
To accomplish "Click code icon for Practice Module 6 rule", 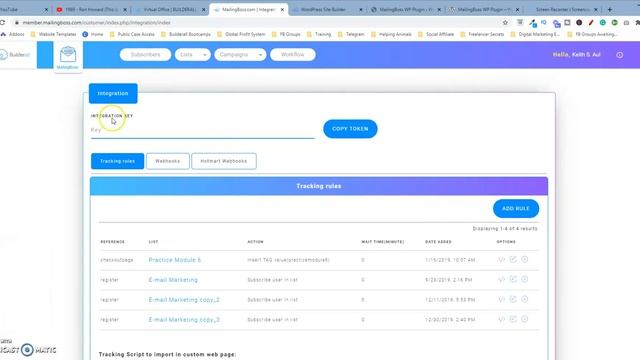I will (502, 260).
